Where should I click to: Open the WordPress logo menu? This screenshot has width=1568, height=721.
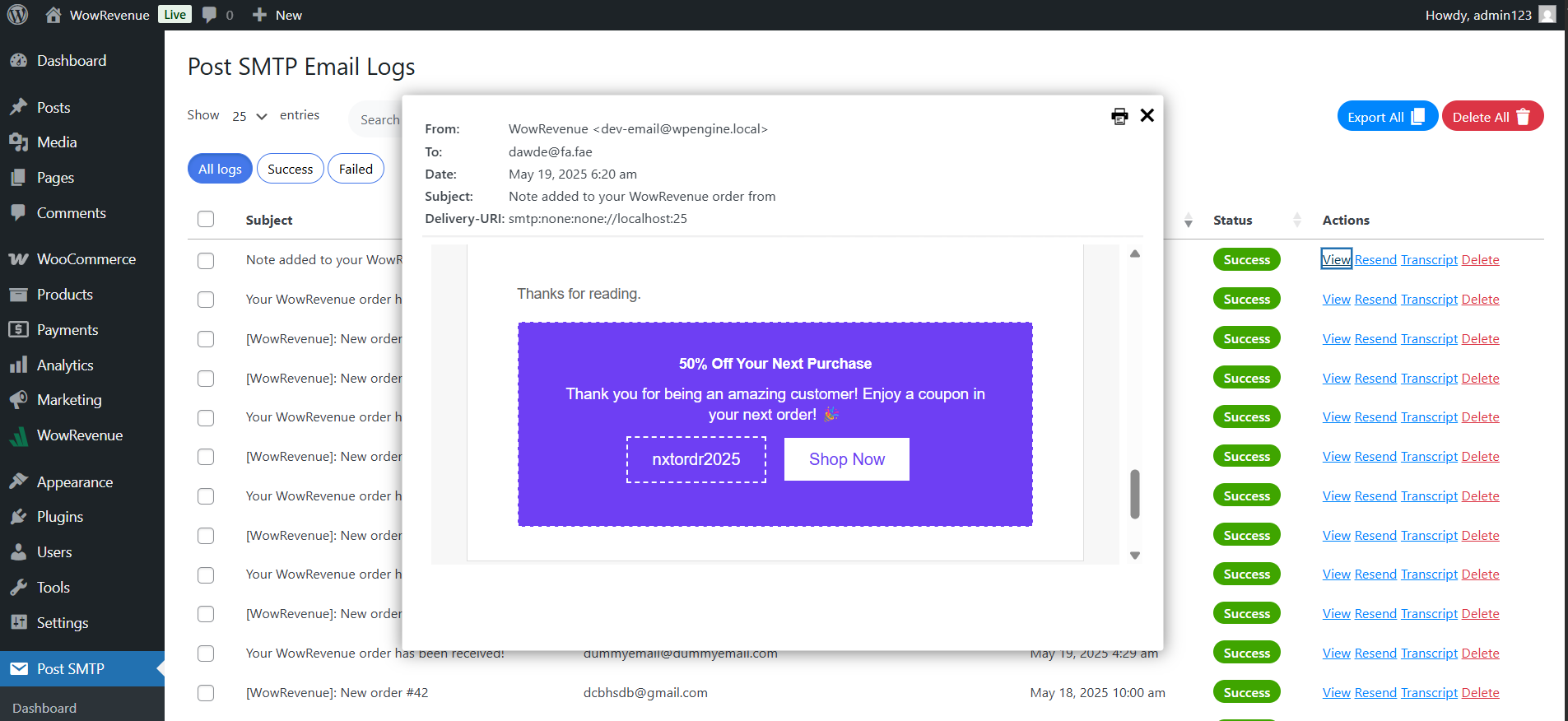tap(17, 15)
